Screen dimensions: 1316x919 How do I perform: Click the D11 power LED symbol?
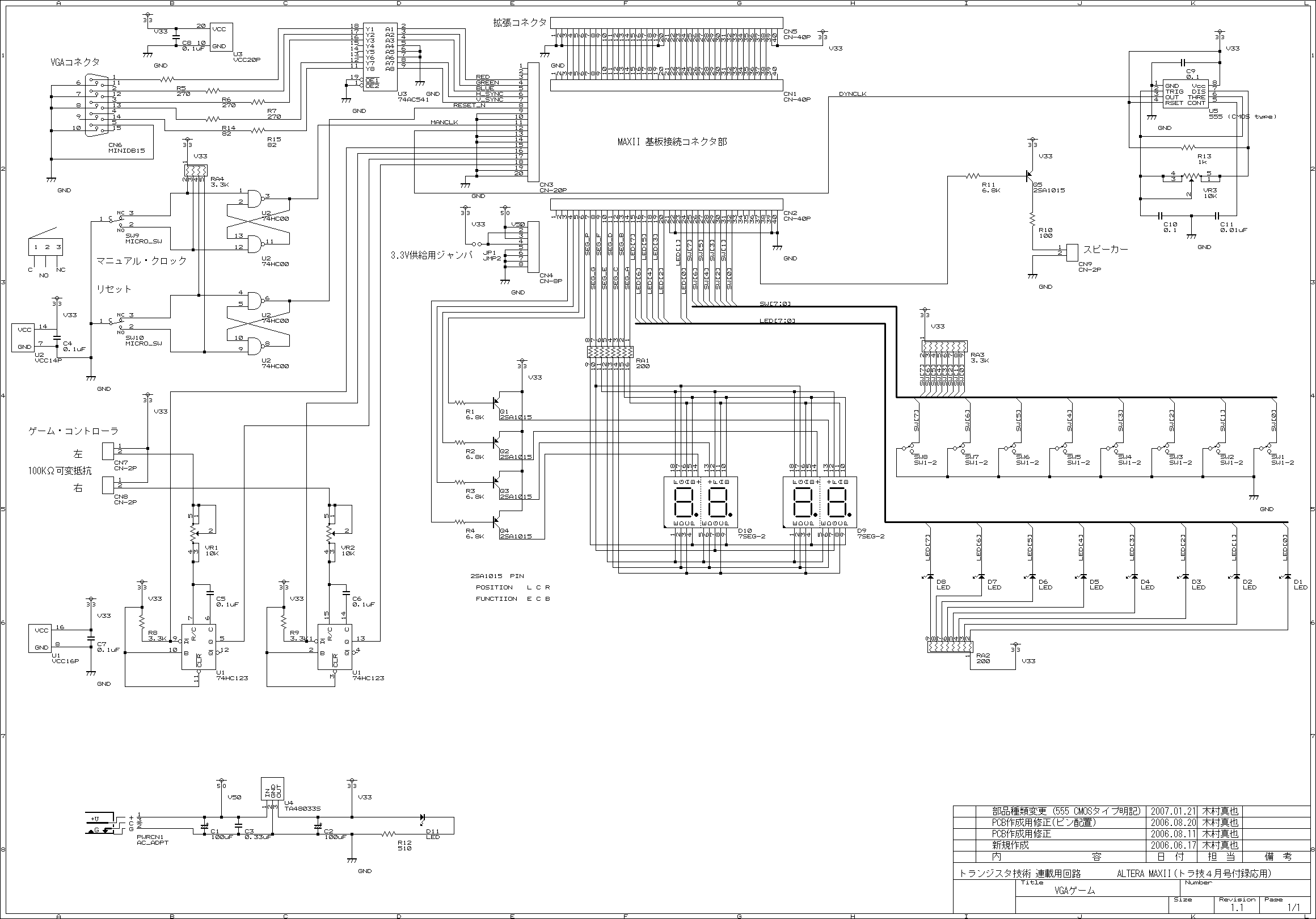(x=423, y=817)
